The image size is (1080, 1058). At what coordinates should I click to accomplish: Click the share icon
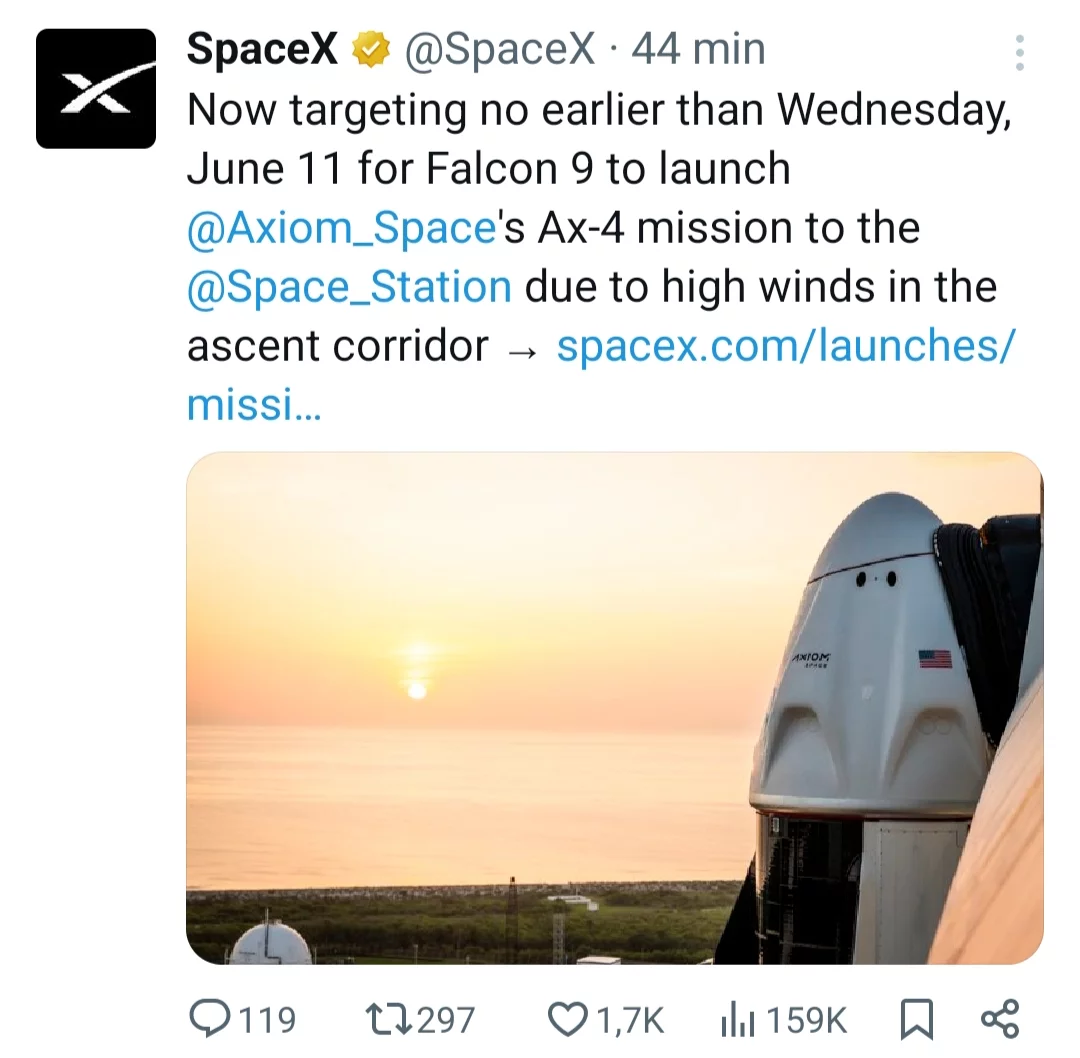click(1000, 1018)
